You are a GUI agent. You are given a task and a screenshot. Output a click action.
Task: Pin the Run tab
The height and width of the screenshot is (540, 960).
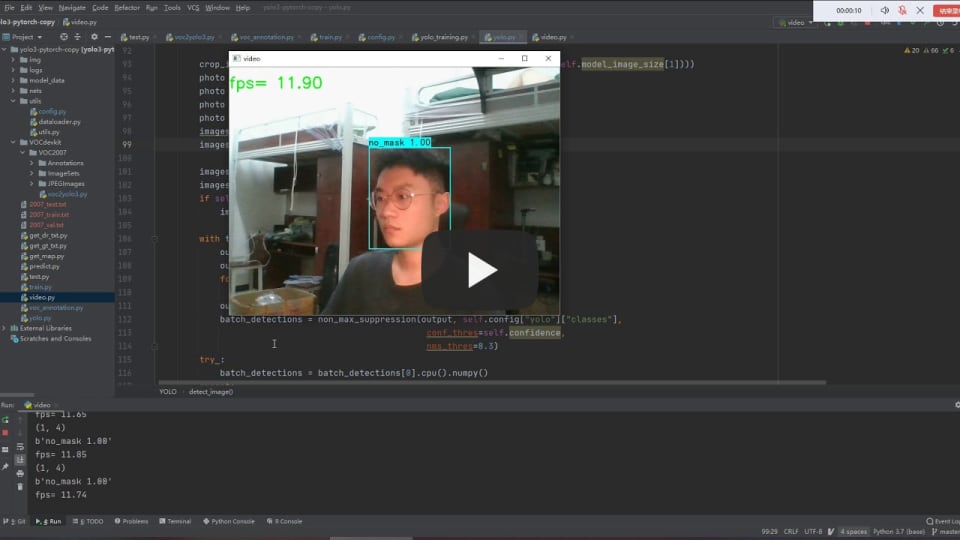point(6,467)
